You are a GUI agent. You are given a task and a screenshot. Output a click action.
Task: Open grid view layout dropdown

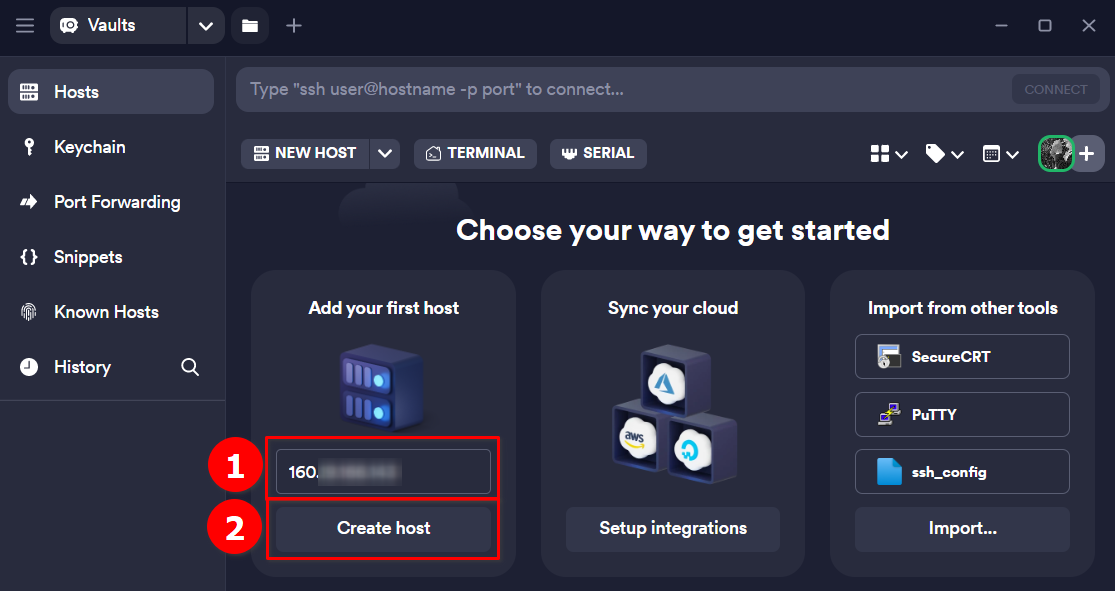[x=889, y=154]
